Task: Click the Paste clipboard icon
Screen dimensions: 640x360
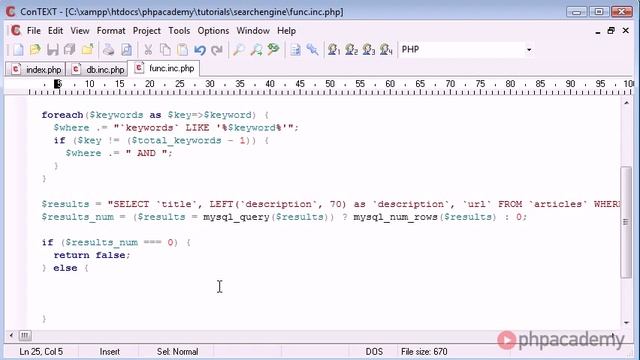Action: pyautogui.click(x=182, y=50)
